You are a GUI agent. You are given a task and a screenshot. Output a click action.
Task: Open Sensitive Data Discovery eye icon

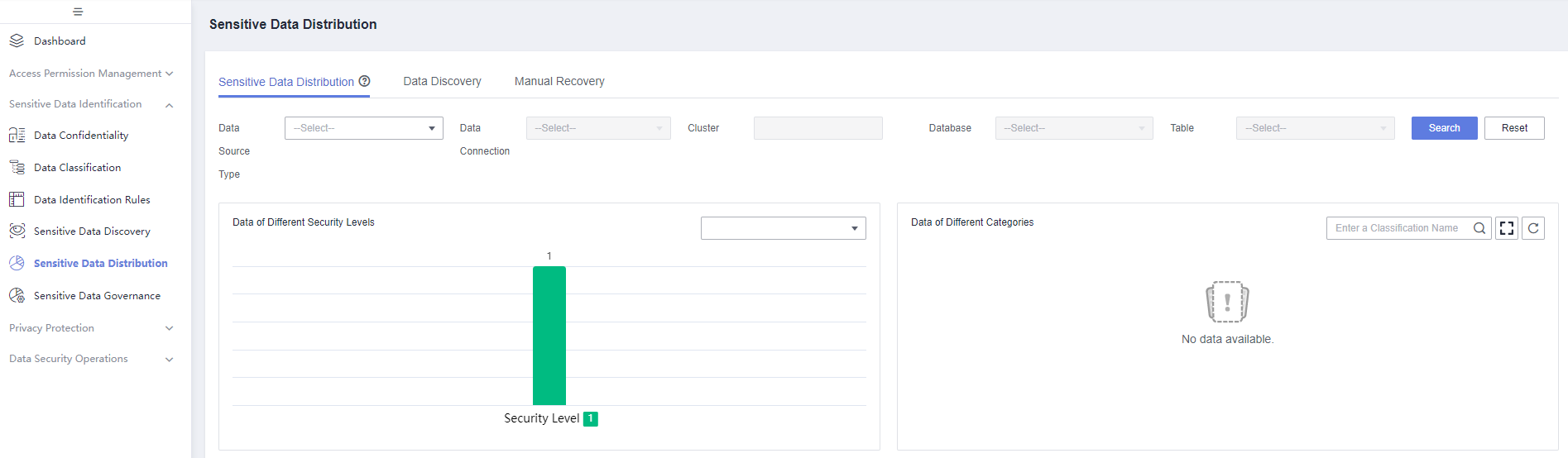(17, 231)
